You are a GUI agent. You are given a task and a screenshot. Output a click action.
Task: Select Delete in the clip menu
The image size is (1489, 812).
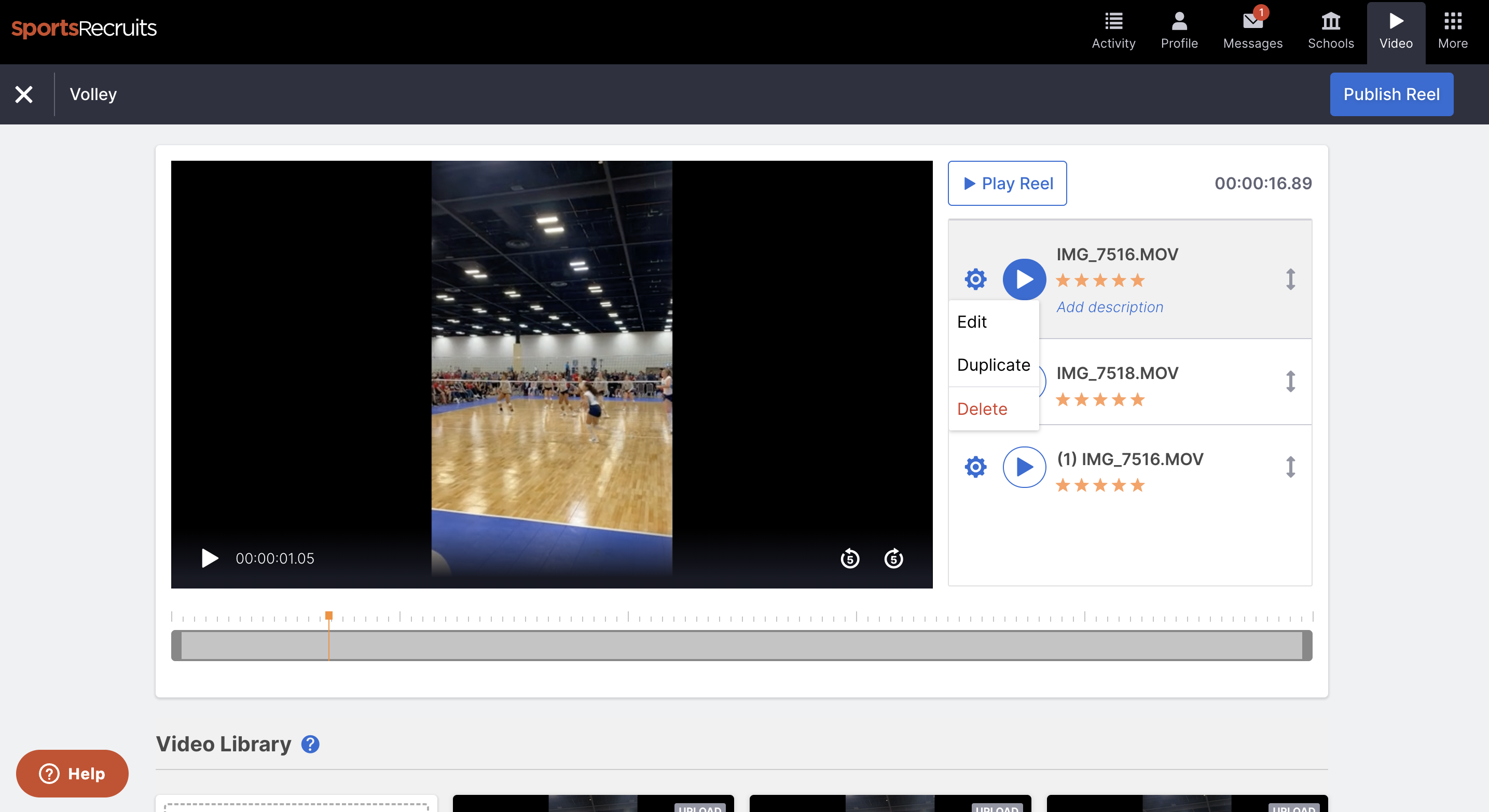(982, 409)
